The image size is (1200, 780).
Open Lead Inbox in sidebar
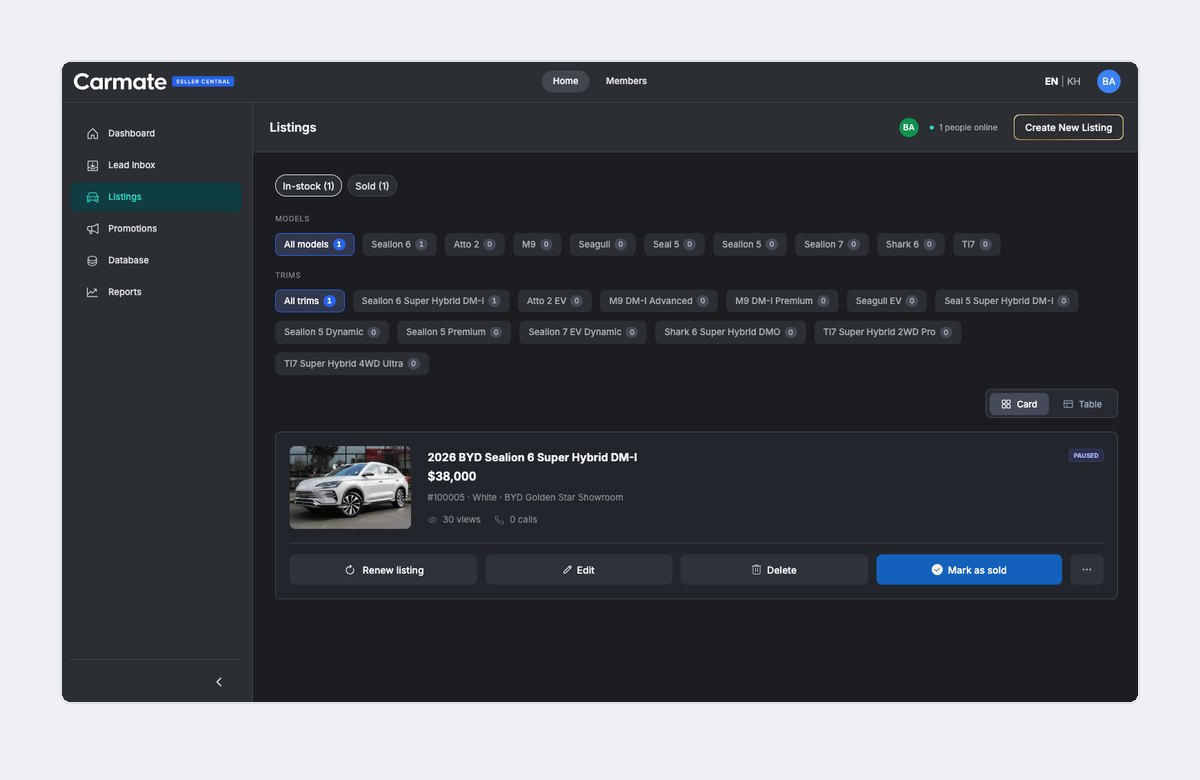click(x=156, y=165)
